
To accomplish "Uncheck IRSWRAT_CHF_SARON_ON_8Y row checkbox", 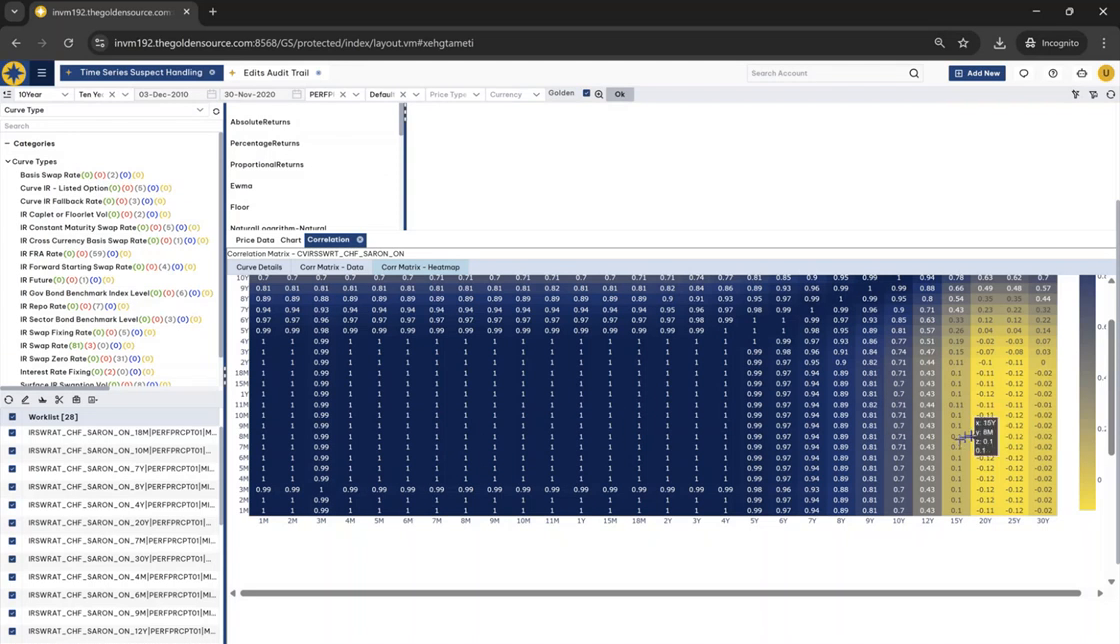I will [x=12, y=487].
